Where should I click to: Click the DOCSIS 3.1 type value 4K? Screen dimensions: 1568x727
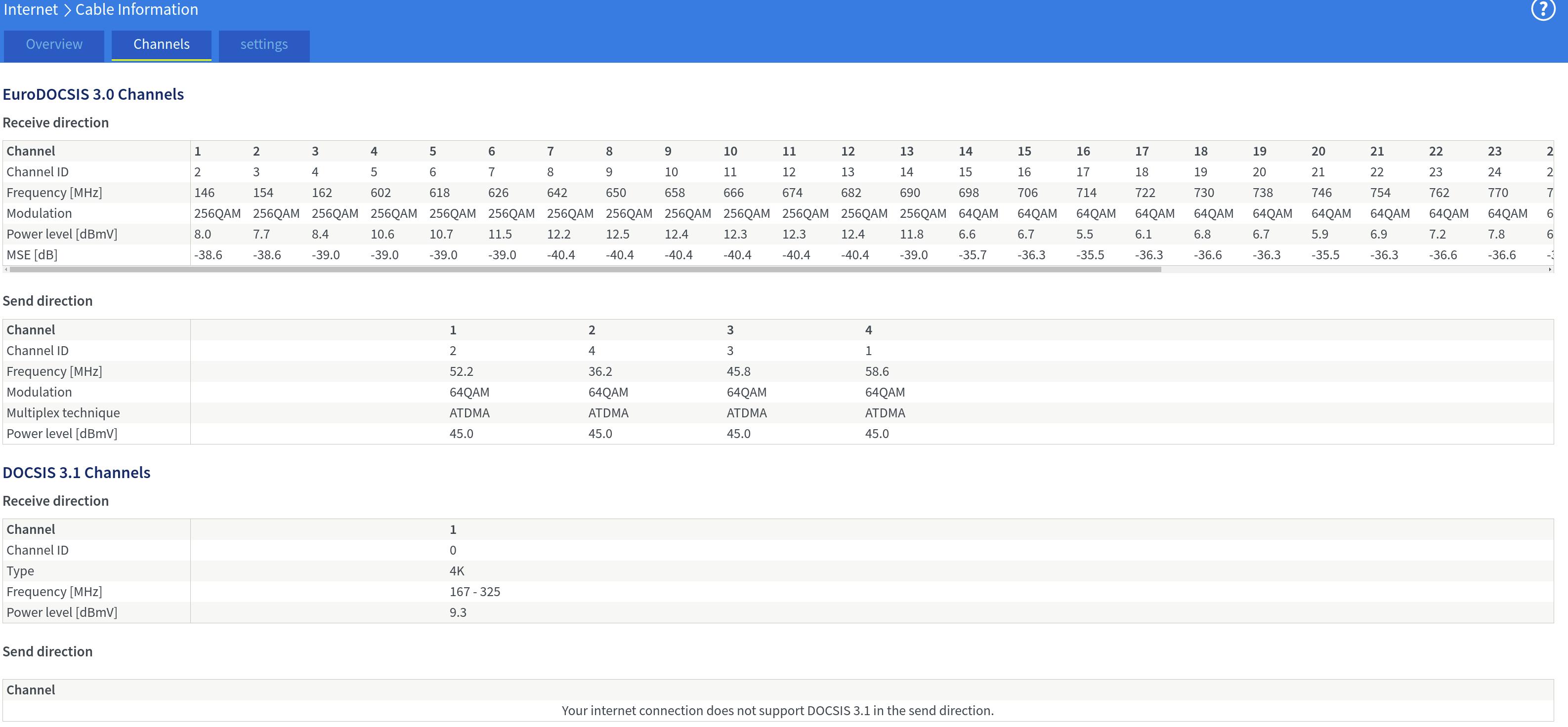(x=457, y=571)
